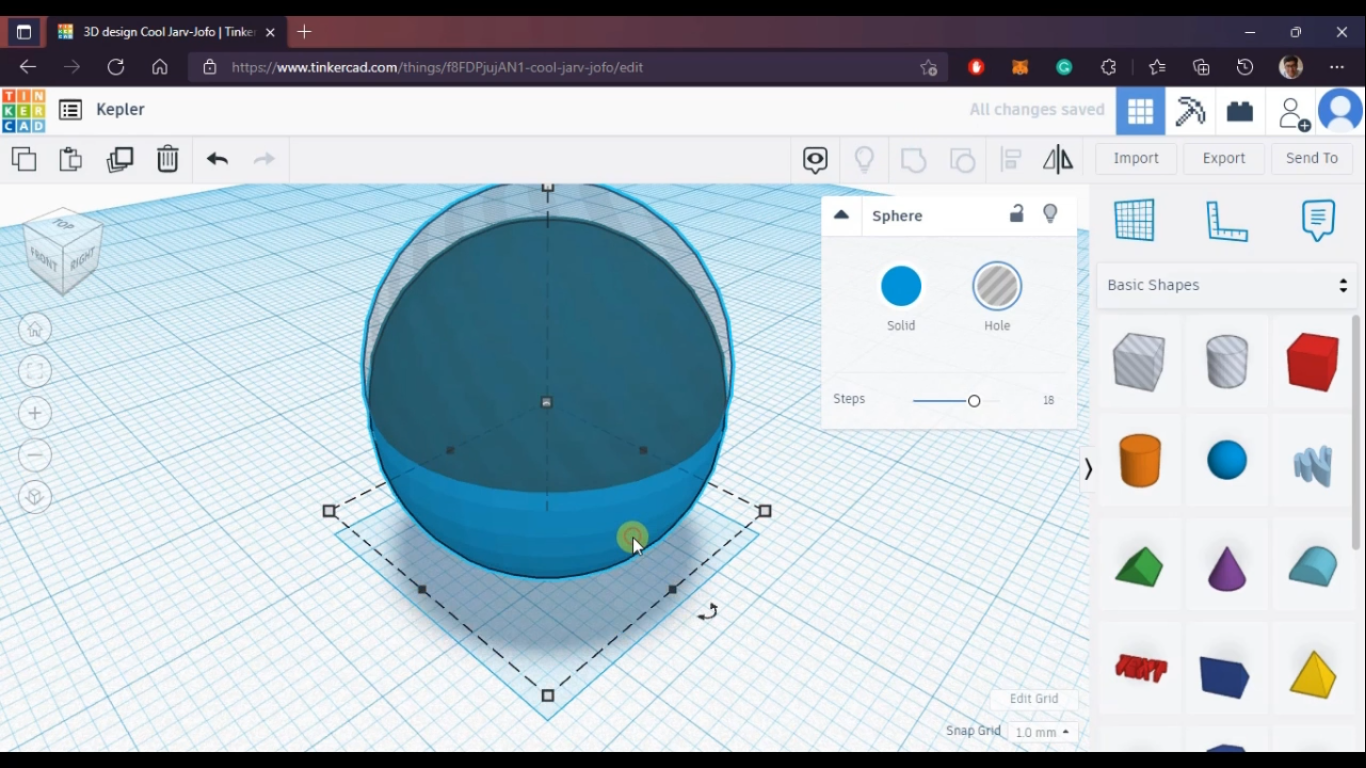Adjust the Steps slider handle
1366x768 pixels.
point(974,401)
